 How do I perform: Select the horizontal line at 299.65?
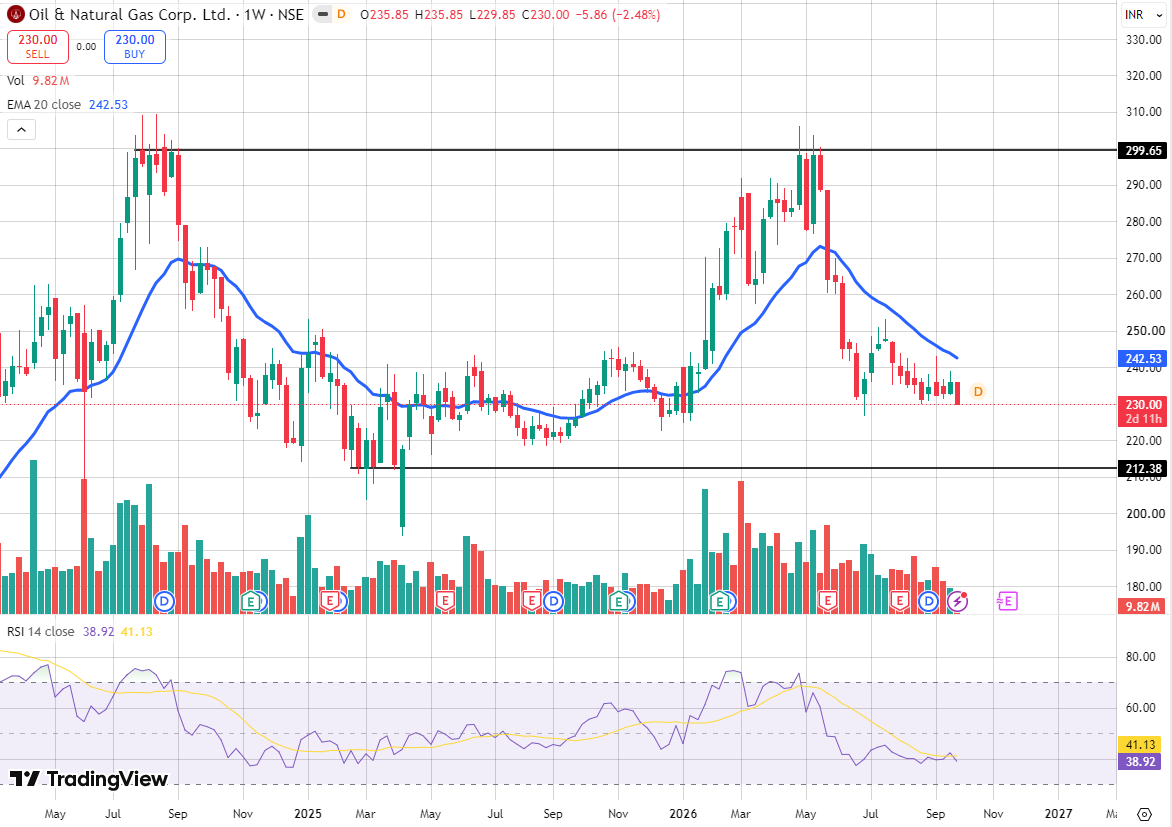(x=624, y=150)
